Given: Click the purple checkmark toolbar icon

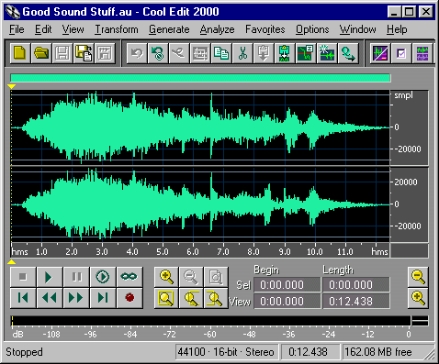Looking at the screenshot, I should pyautogui.click(x=401, y=53).
